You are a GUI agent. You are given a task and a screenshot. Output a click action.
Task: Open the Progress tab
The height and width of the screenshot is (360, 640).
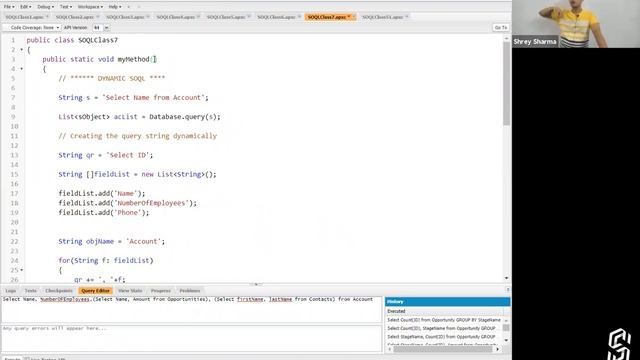coord(161,291)
